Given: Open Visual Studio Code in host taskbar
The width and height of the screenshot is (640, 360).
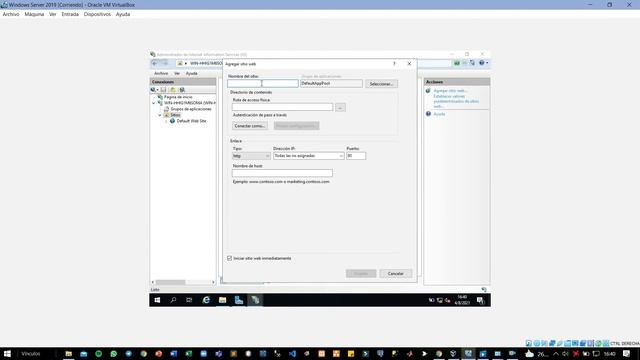Looking at the screenshot, I should tap(292, 354).
